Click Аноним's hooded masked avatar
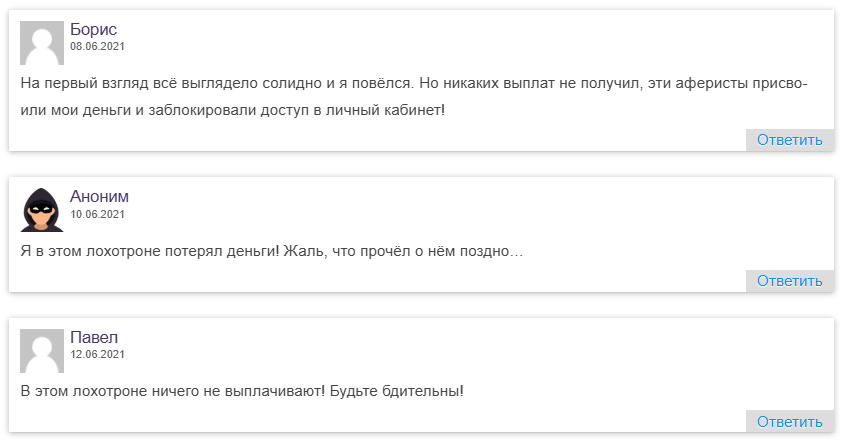The image size is (851, 448). (42, 210)
